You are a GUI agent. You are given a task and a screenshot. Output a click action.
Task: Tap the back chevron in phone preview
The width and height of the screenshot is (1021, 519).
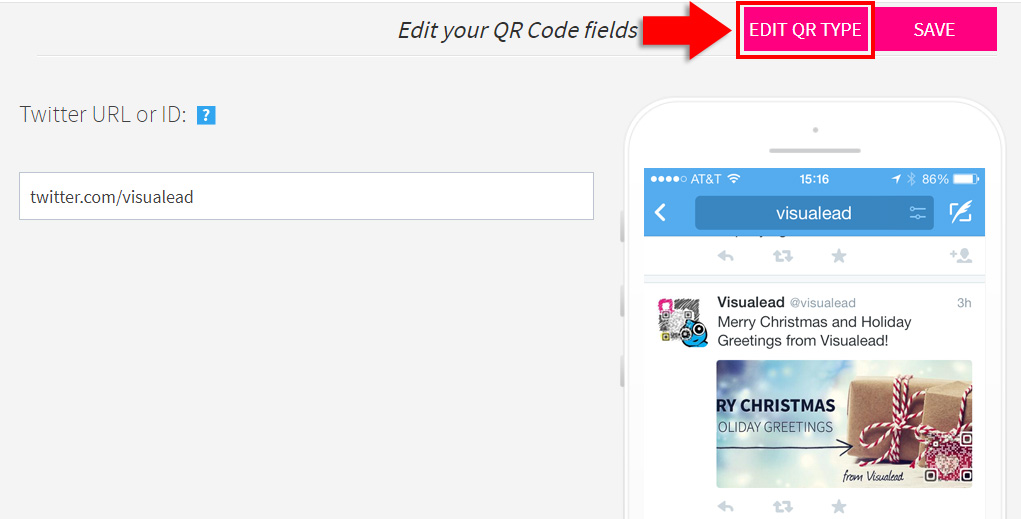(660, 212)
